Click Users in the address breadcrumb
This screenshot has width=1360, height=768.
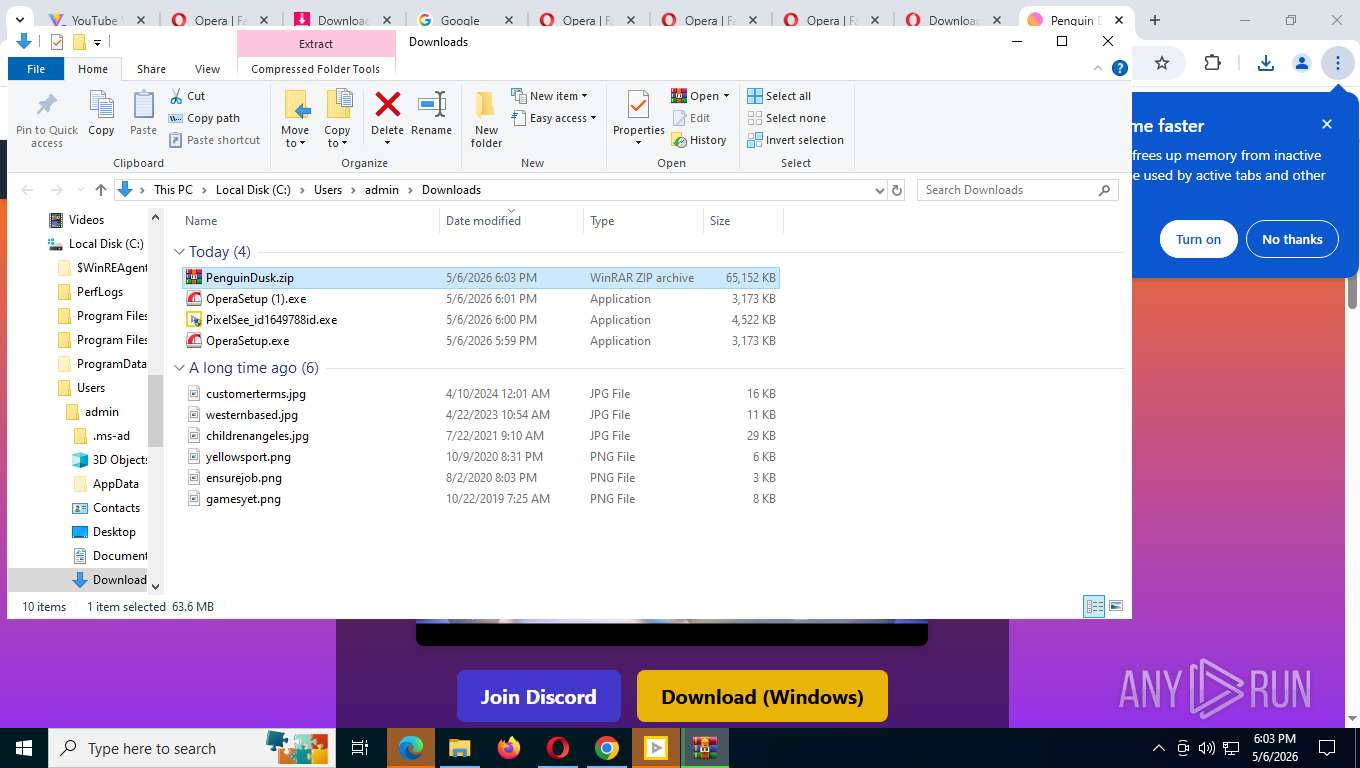pos(328,190)
